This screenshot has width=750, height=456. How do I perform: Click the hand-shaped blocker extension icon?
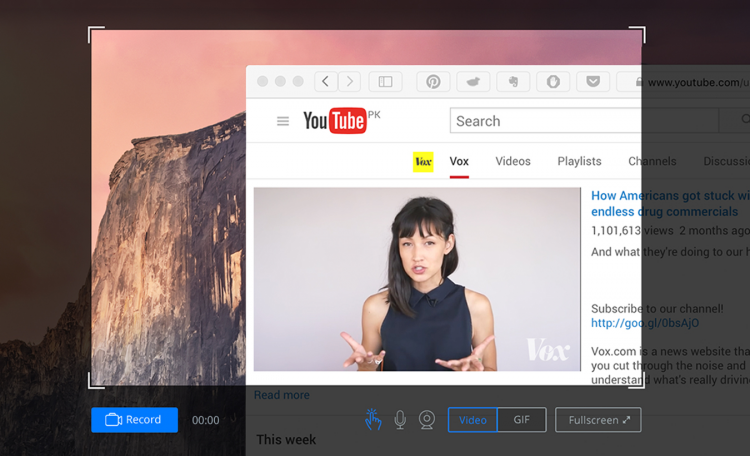point(553,81)
